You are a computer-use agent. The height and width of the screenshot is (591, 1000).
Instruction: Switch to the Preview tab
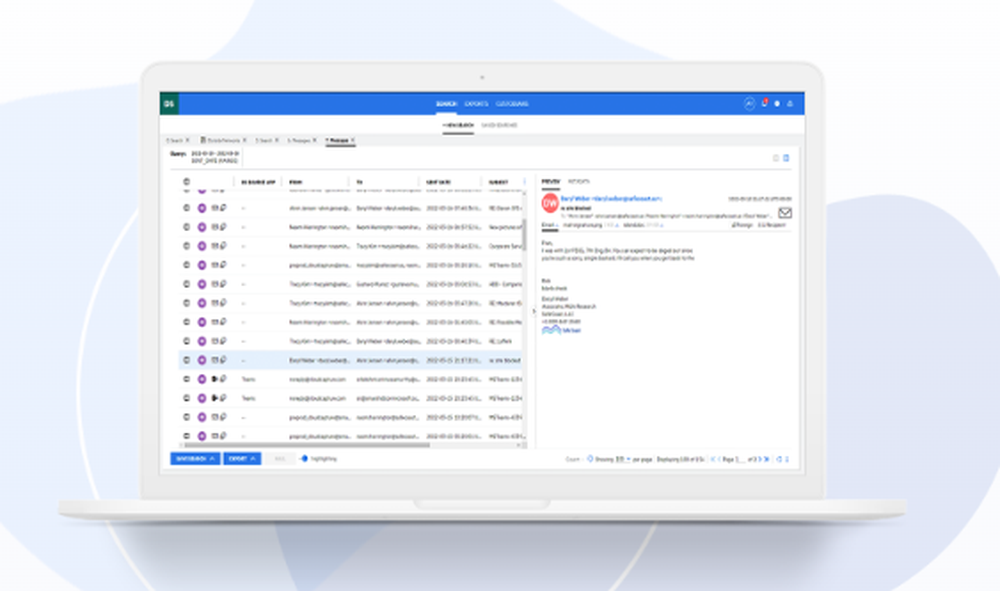click(550, 182)
